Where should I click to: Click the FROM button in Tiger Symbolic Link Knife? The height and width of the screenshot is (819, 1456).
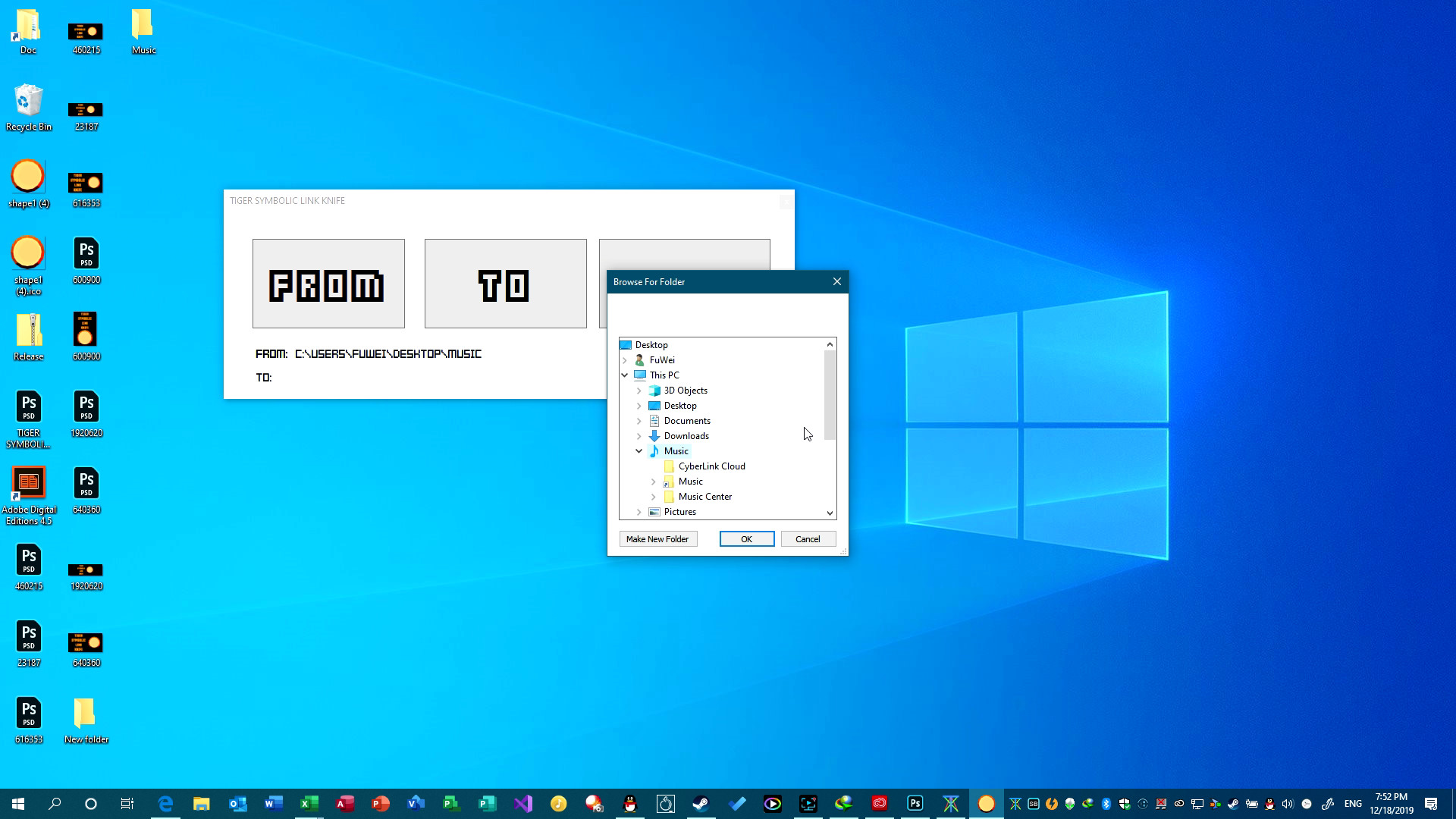pyautogui.click(x=328, y=283)
